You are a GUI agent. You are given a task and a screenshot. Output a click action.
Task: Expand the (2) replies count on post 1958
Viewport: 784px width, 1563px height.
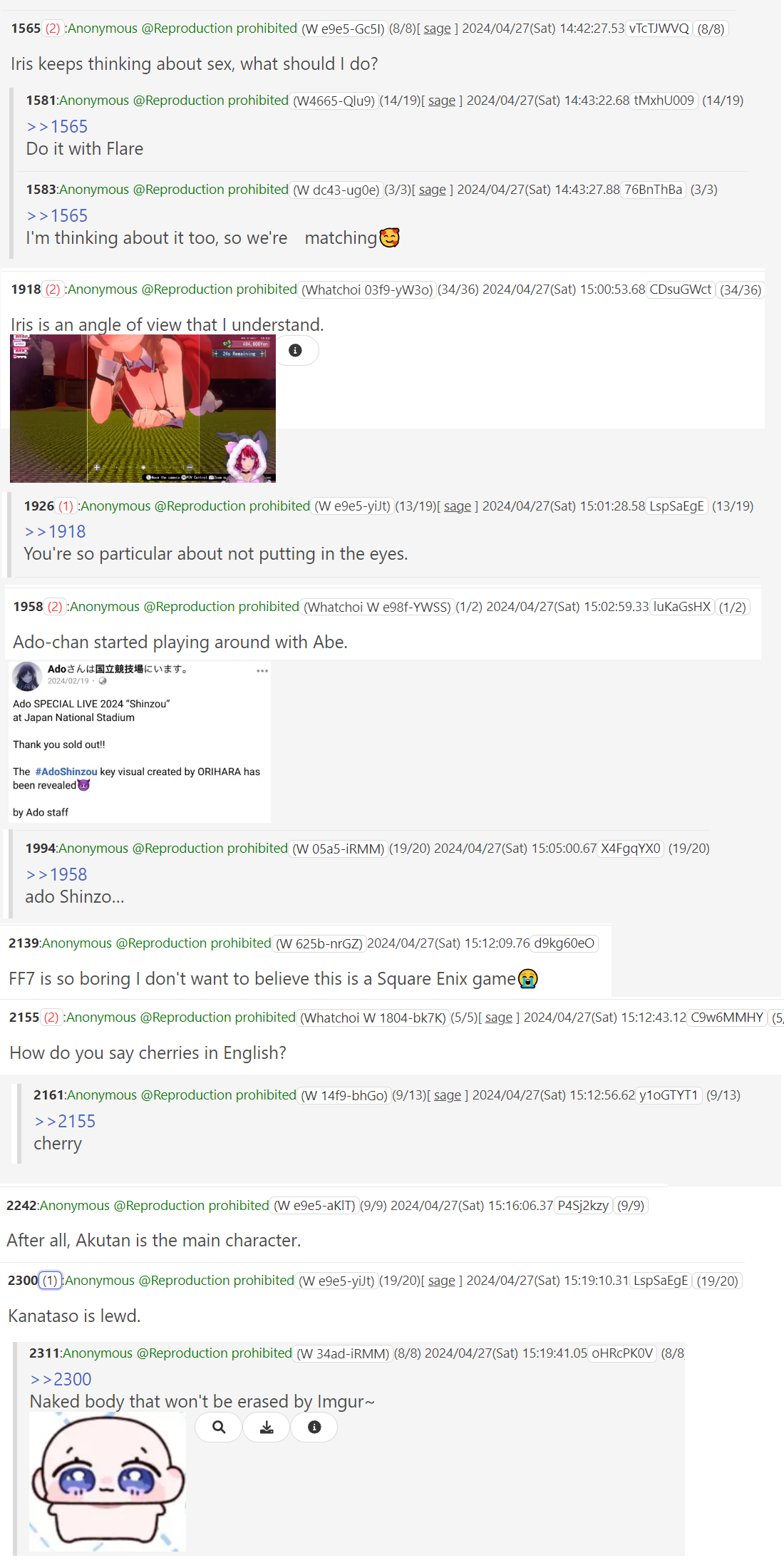tap(55, 607)
